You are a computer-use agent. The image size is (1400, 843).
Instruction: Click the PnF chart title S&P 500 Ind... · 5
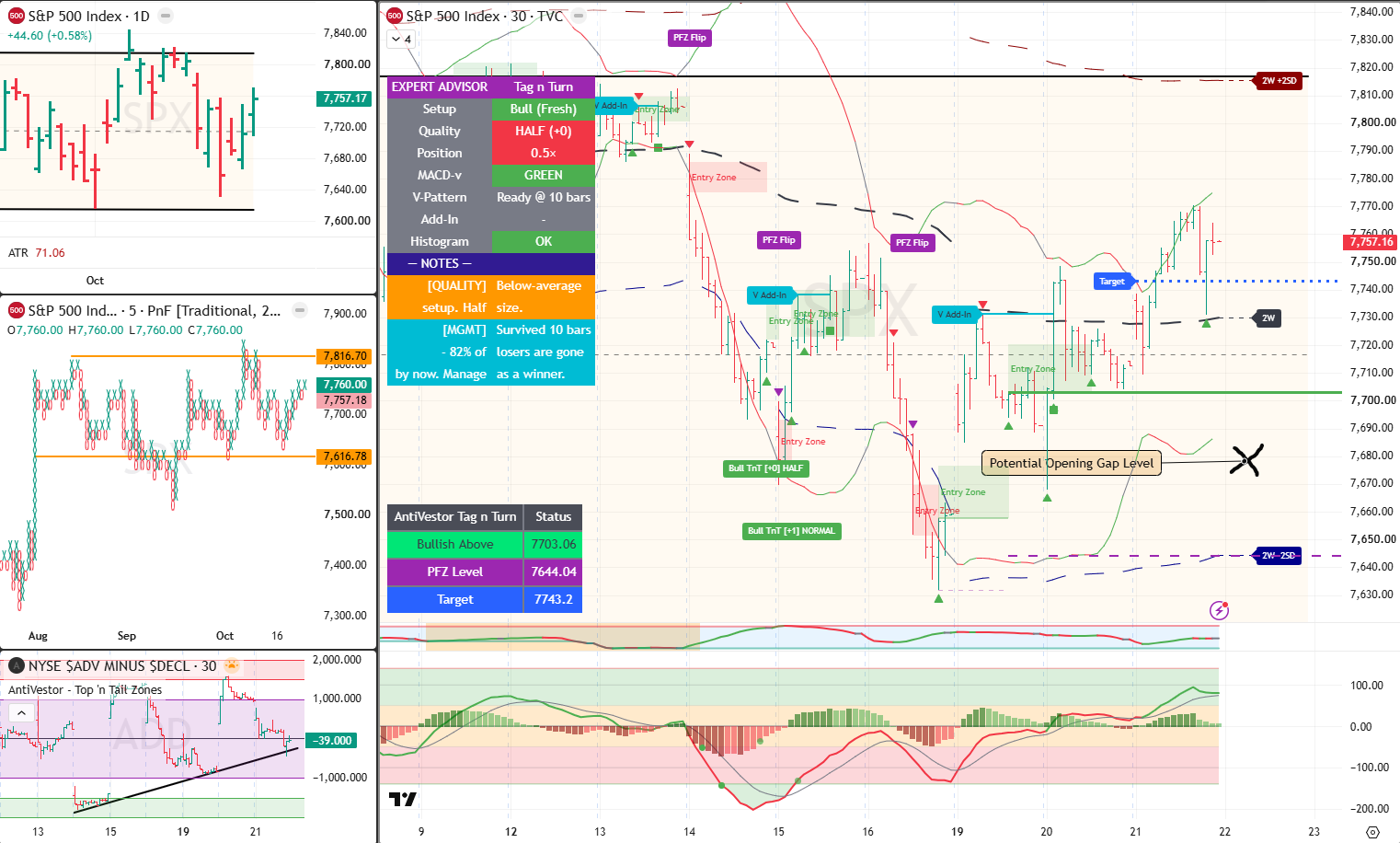tap(155, 310)
